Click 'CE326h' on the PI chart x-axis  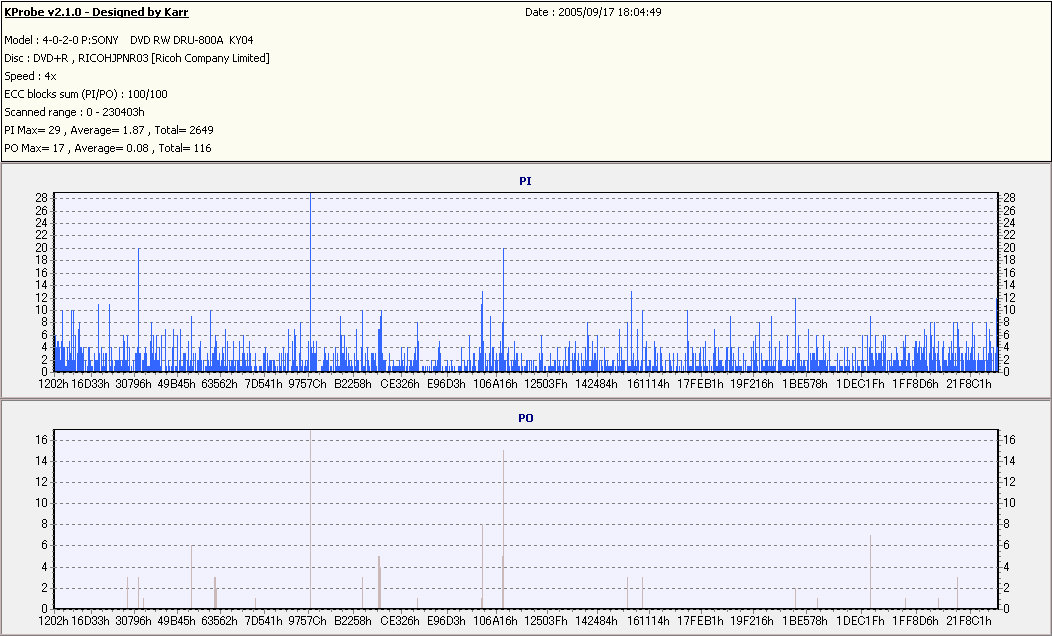pos(400,384)
